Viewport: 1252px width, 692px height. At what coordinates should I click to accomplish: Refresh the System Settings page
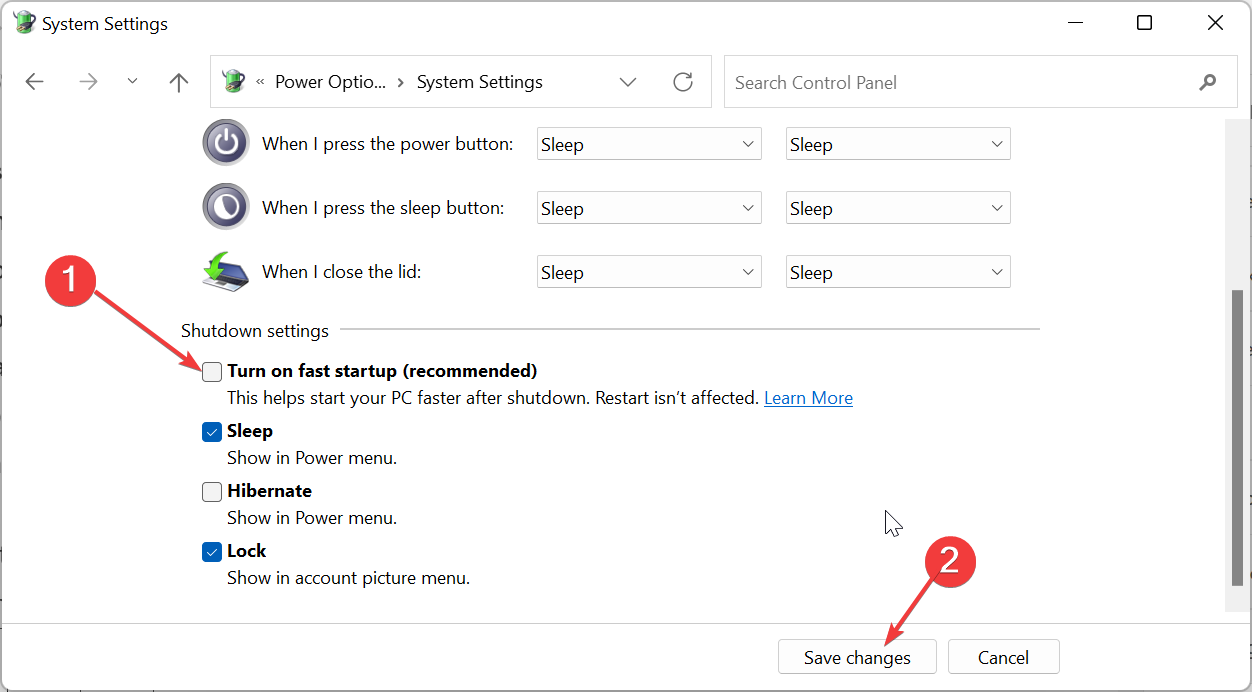coord(683,82)
